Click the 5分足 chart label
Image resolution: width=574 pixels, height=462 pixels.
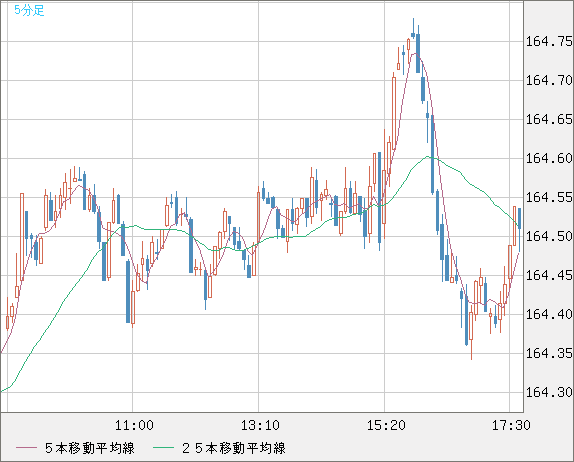click(x=29, y=10)
